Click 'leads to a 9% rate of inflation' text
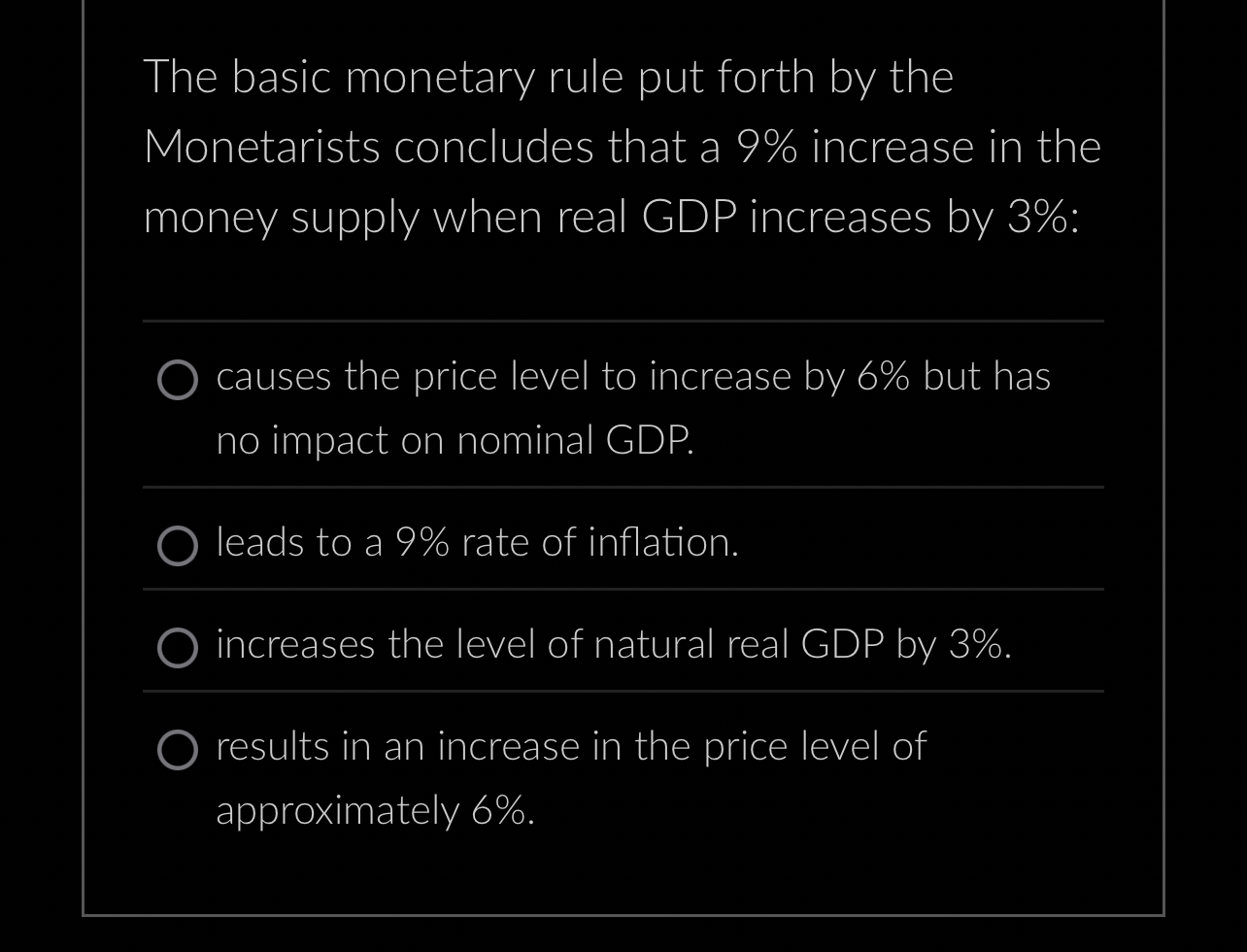Screen dimensions: 1247x952 pyautogui.click(x=477, y=543)
